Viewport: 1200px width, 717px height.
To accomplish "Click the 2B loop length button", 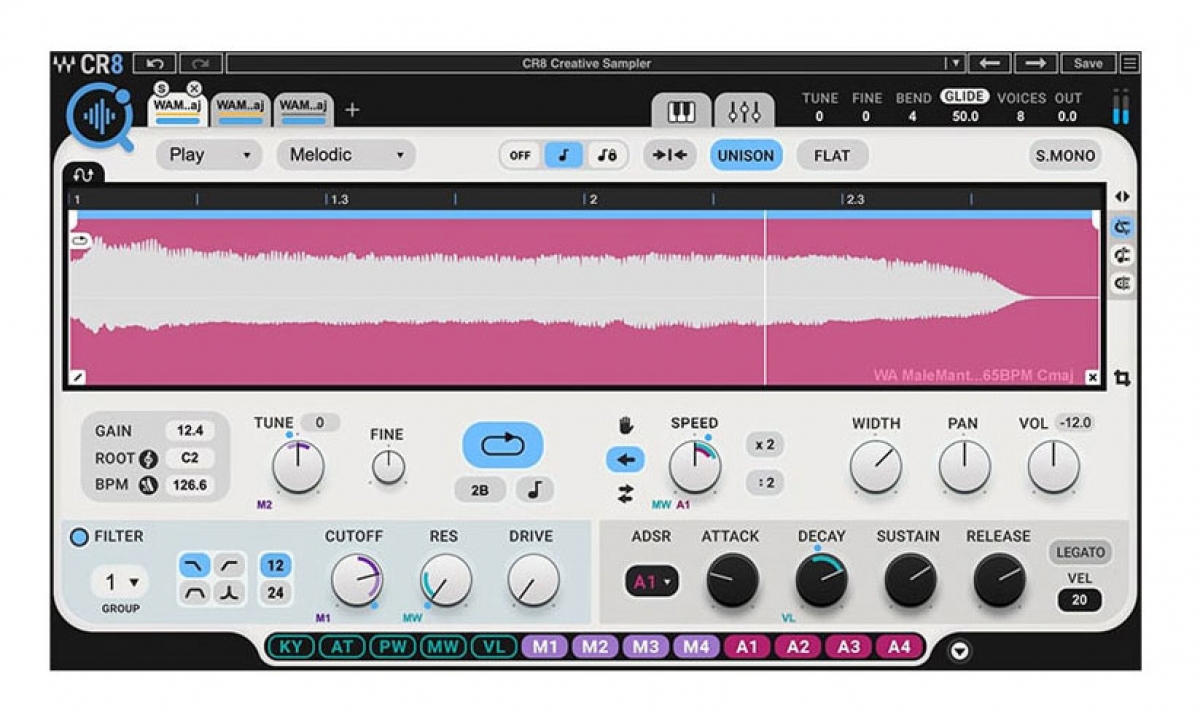I will coord(480,490).
